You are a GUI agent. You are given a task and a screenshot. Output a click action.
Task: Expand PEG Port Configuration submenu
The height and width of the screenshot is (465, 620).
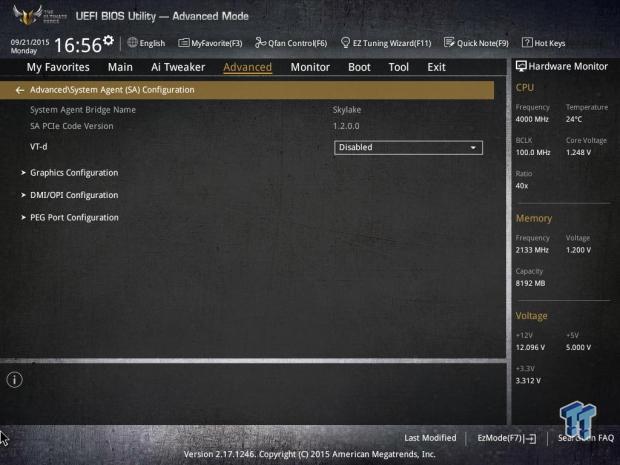(74, 217)
